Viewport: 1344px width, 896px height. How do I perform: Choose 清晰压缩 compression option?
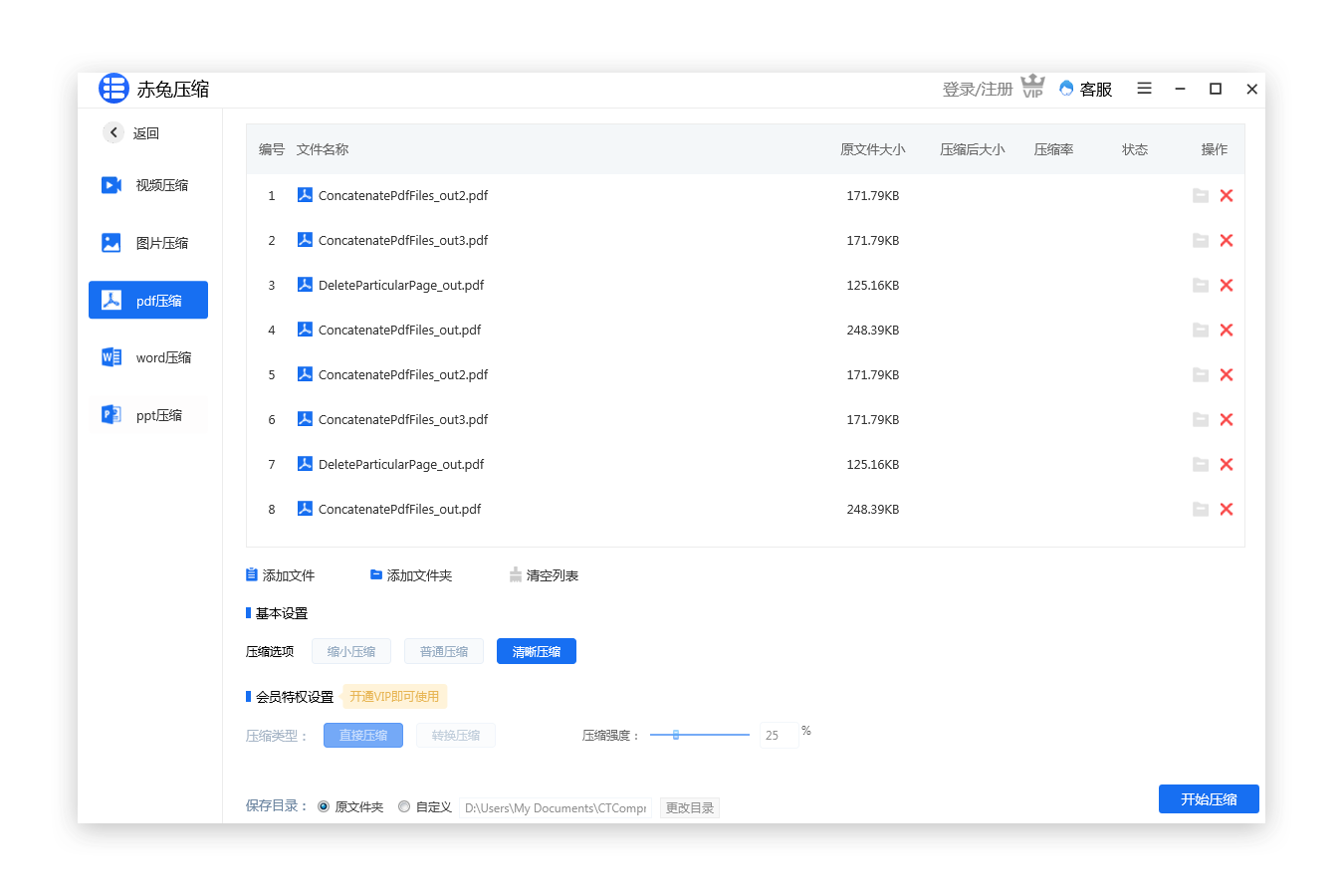(x=537, y=651)
